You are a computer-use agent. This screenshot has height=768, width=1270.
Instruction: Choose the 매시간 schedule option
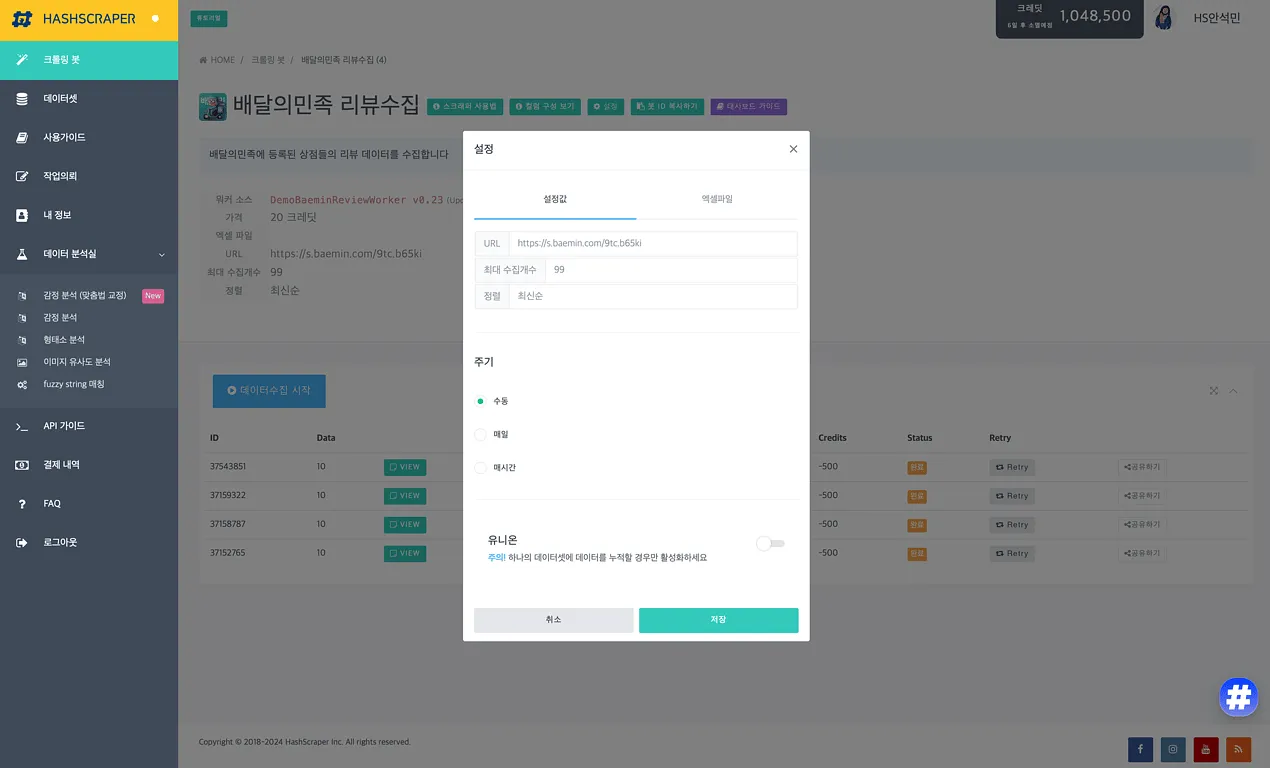481,468
